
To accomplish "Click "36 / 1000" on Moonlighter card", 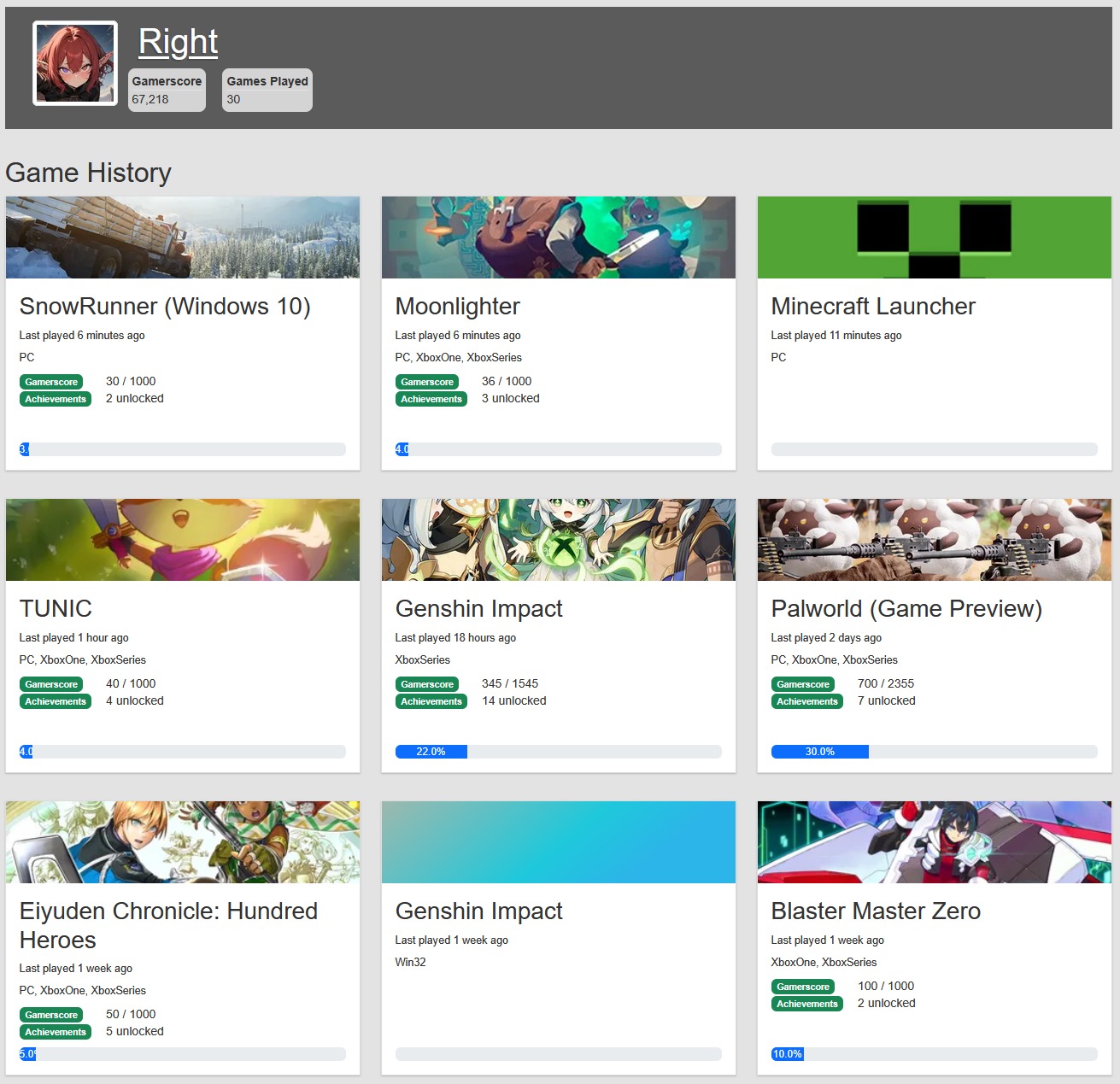I will pyautogui.click(x=507, y=381).
